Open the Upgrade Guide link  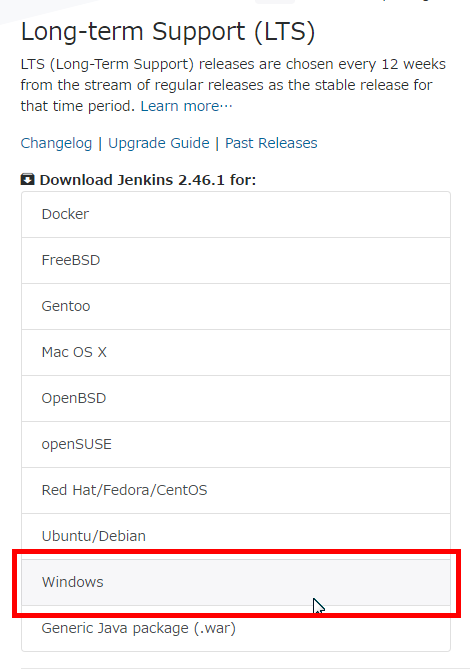[x=159, y=143]
